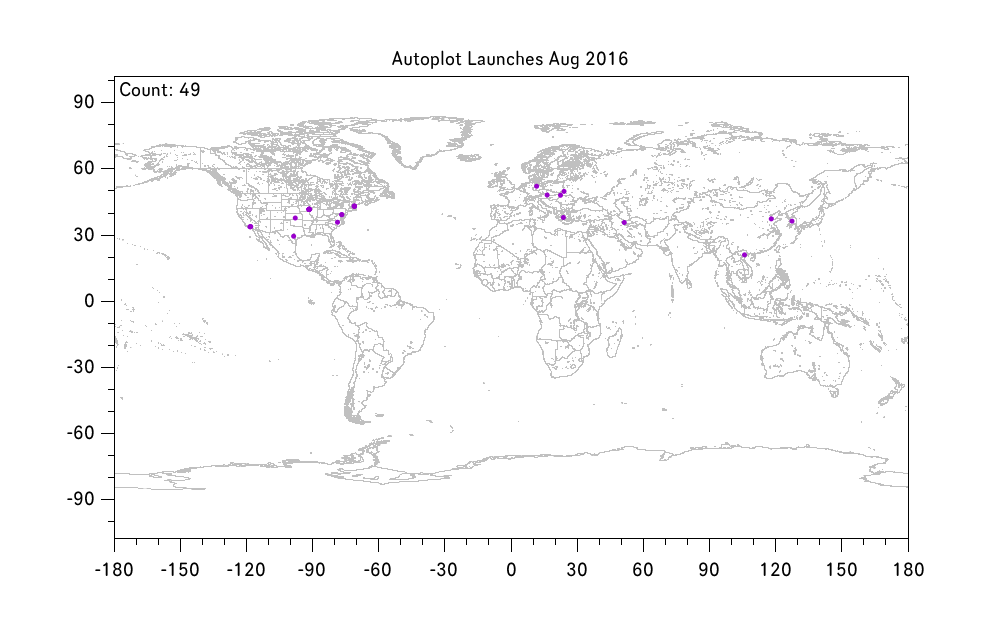Click the y-axis tick label "90"

[84, 102]
